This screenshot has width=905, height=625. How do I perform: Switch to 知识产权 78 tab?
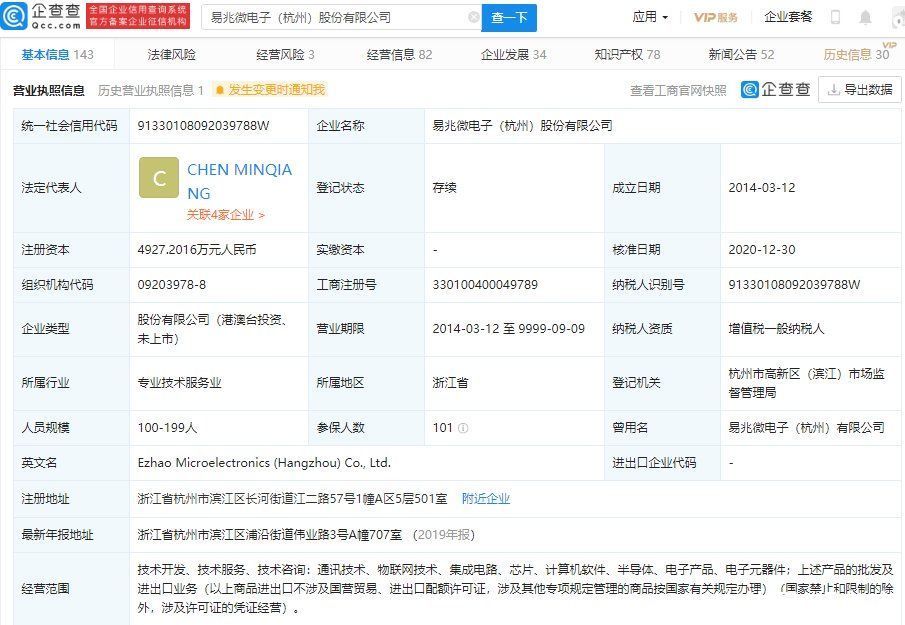coord(627,55)
